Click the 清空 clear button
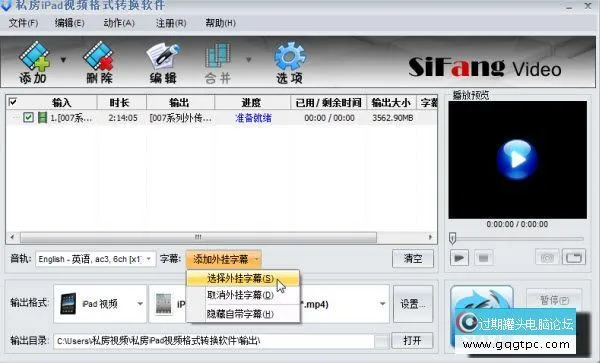The height and width of the screenshot is (363, 600). point(413,259)
